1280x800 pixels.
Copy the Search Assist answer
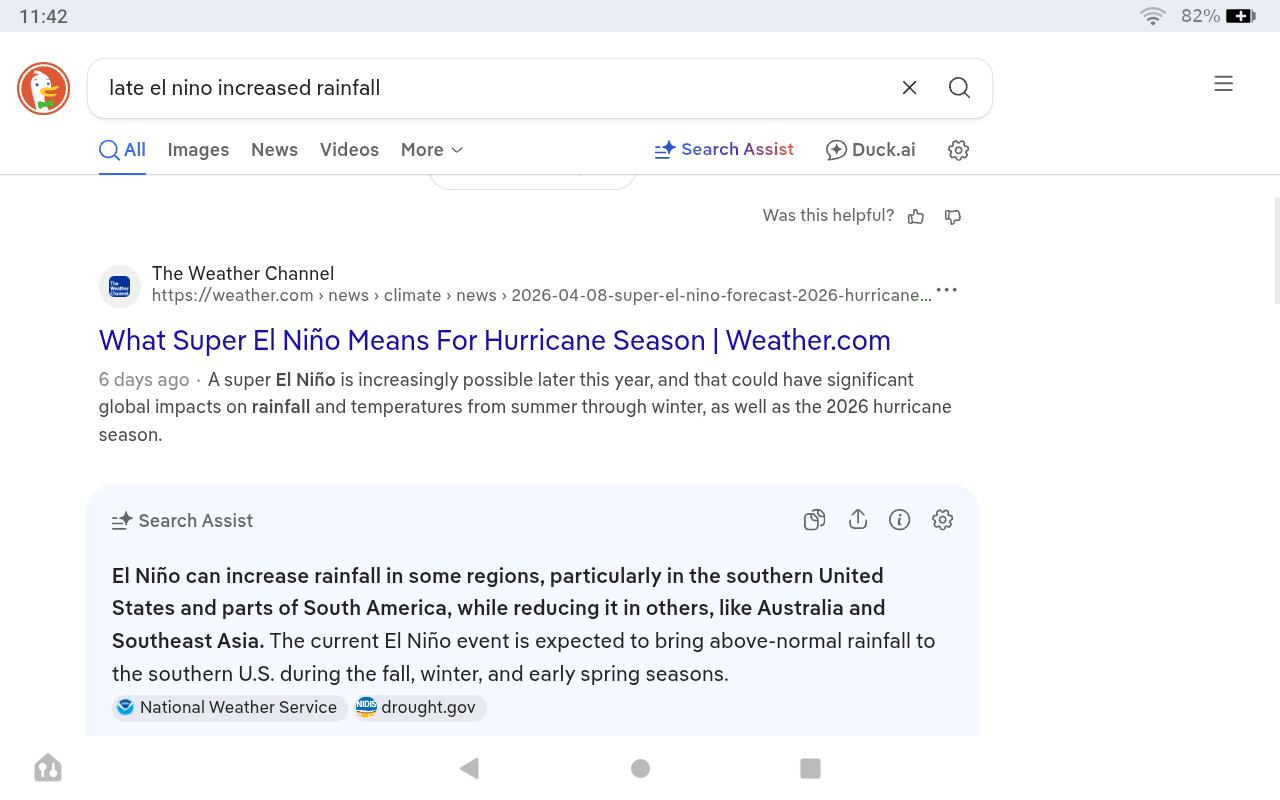(x=814, y=520)
